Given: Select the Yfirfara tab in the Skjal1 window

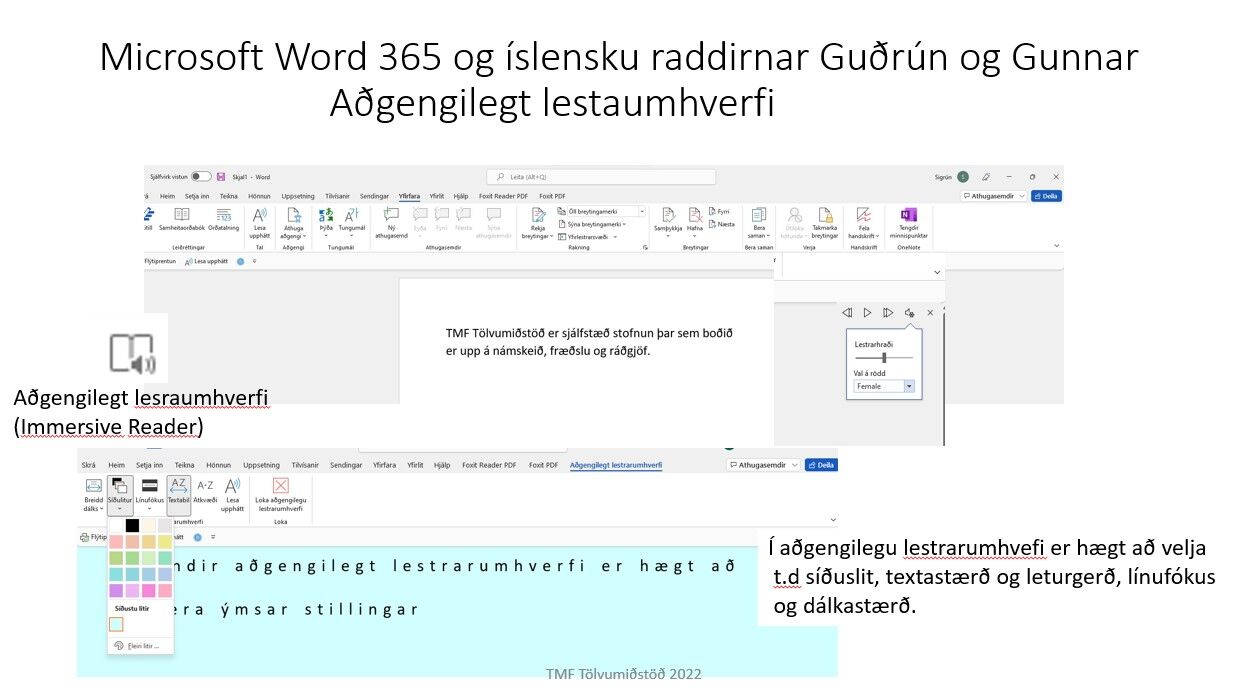Looking at the screenshot, I should [409, 196].
